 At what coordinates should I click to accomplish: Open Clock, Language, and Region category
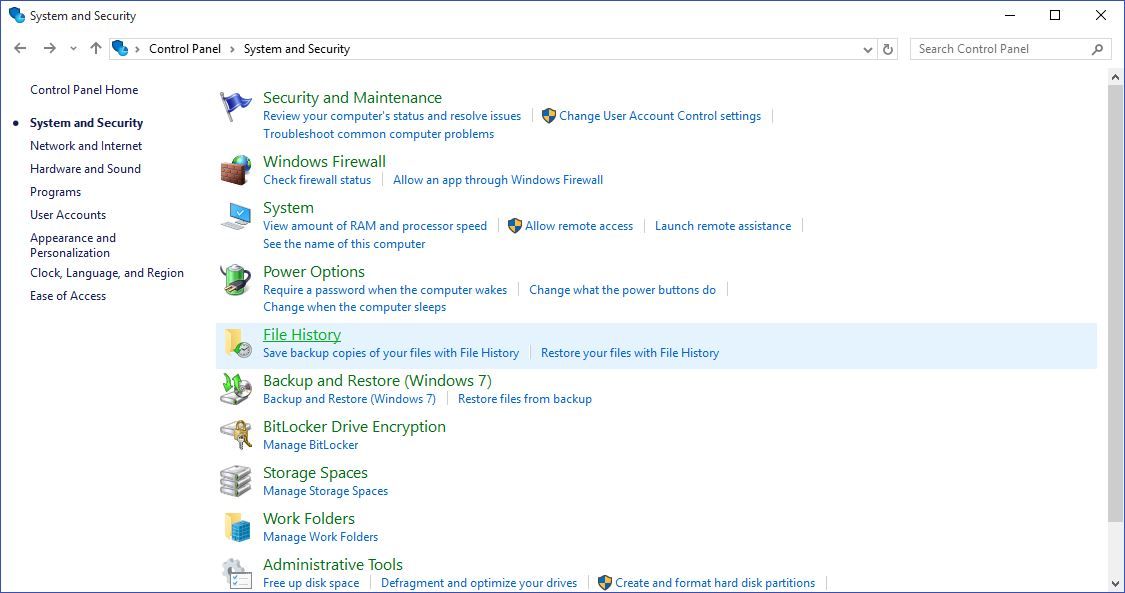107,272
